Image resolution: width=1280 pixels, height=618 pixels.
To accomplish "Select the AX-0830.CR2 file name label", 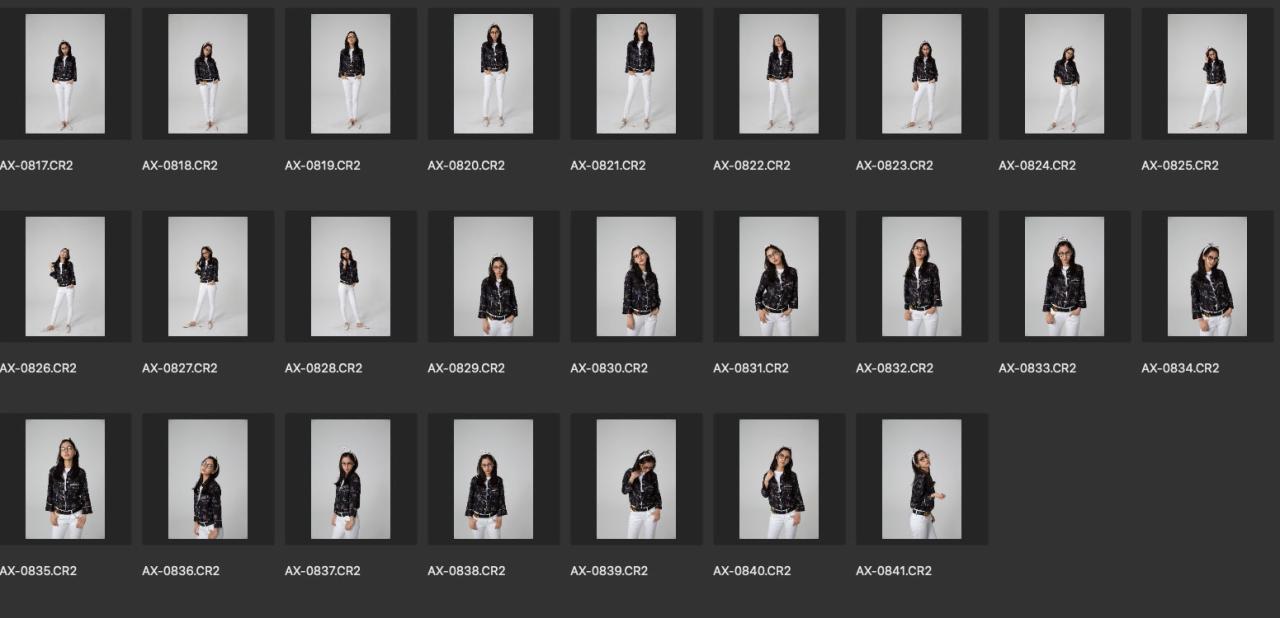I will point(608,368).
